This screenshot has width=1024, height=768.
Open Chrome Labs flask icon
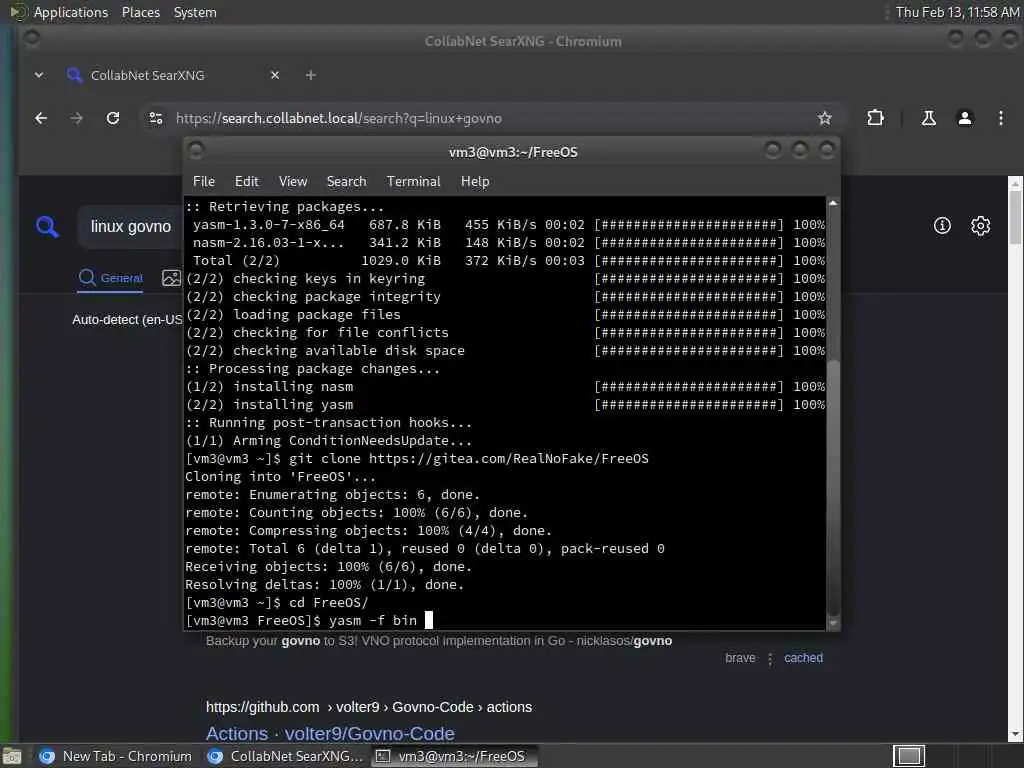(929, 118)
